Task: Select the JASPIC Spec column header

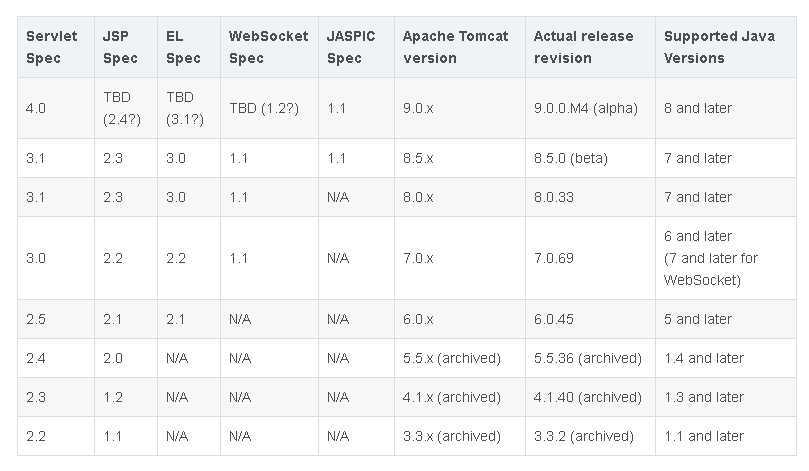Action: tap(357, 47)
